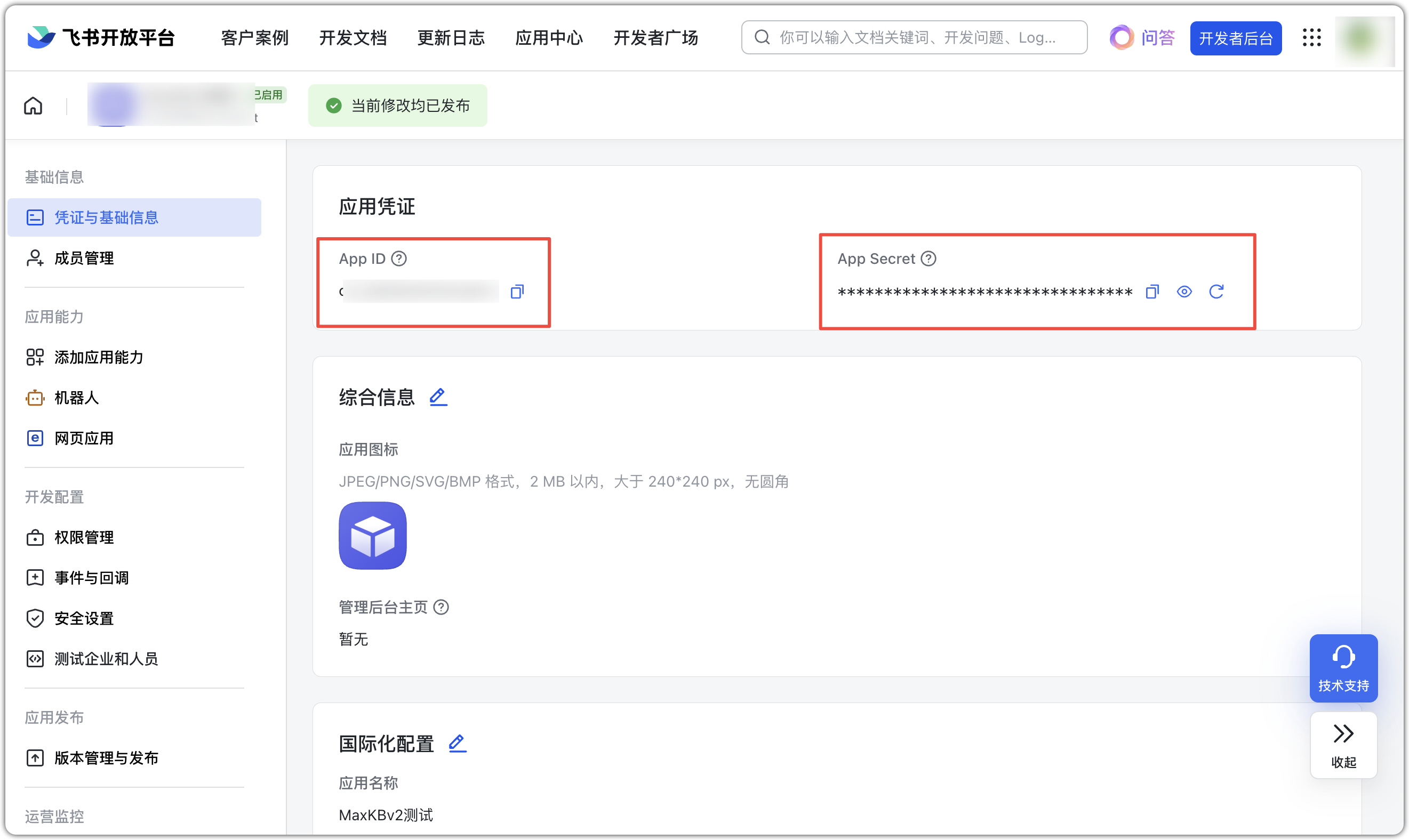The width and height of the screenshot is (1409, 840).
Task: Regenerate the App Secret with the refresh icon
Action: [1217, 292]
